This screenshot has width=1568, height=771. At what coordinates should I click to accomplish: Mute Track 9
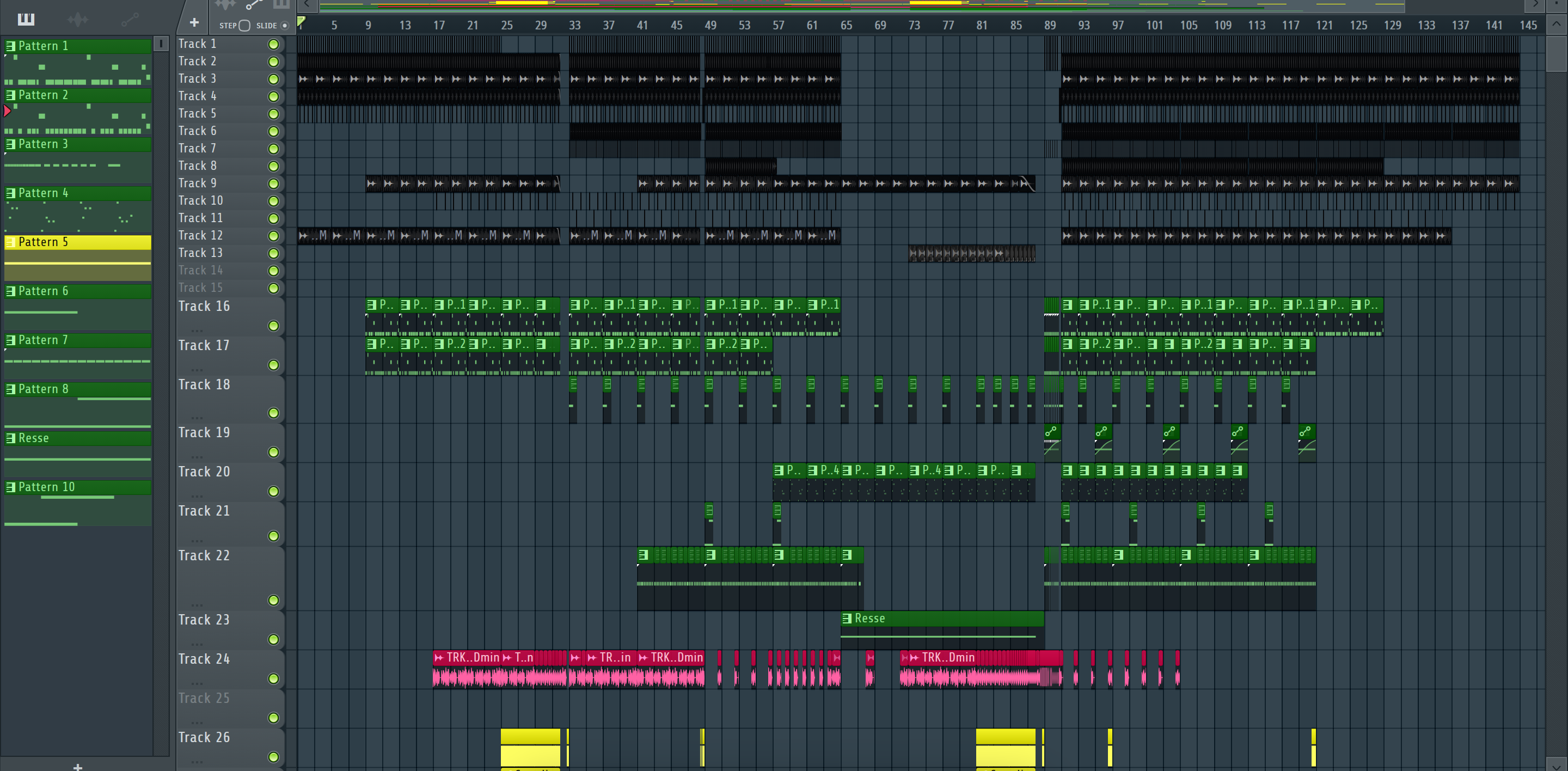pyautogui.click(x=273, y=184)
